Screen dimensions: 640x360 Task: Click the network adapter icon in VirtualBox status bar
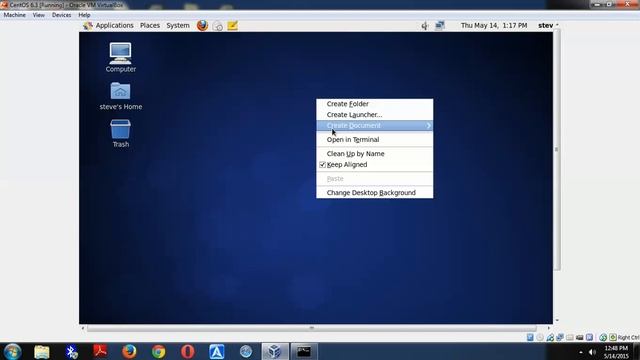[560, 337]
